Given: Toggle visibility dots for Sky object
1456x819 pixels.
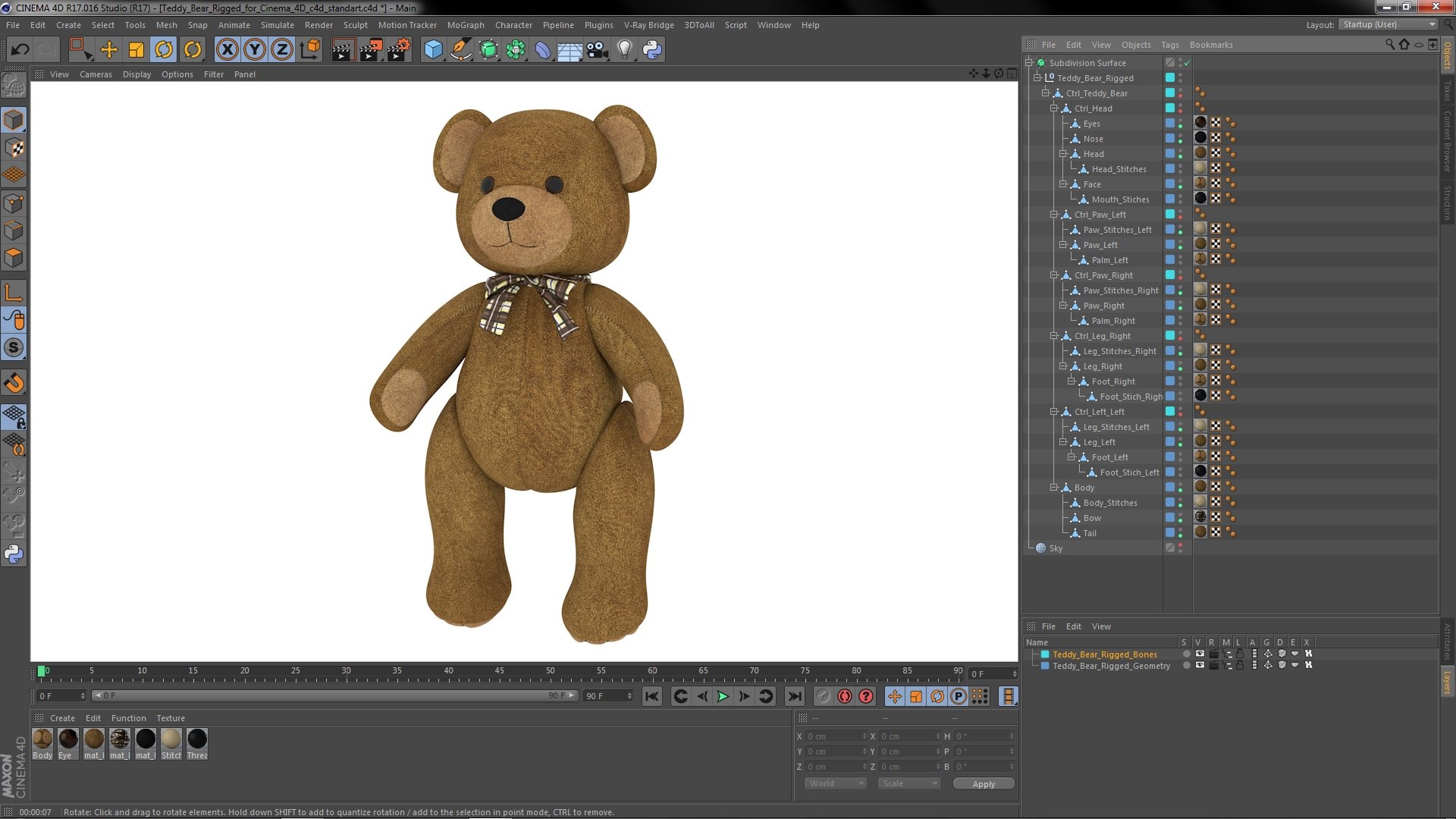Looking at the screenshot, I should click(x=1181, y=548).
